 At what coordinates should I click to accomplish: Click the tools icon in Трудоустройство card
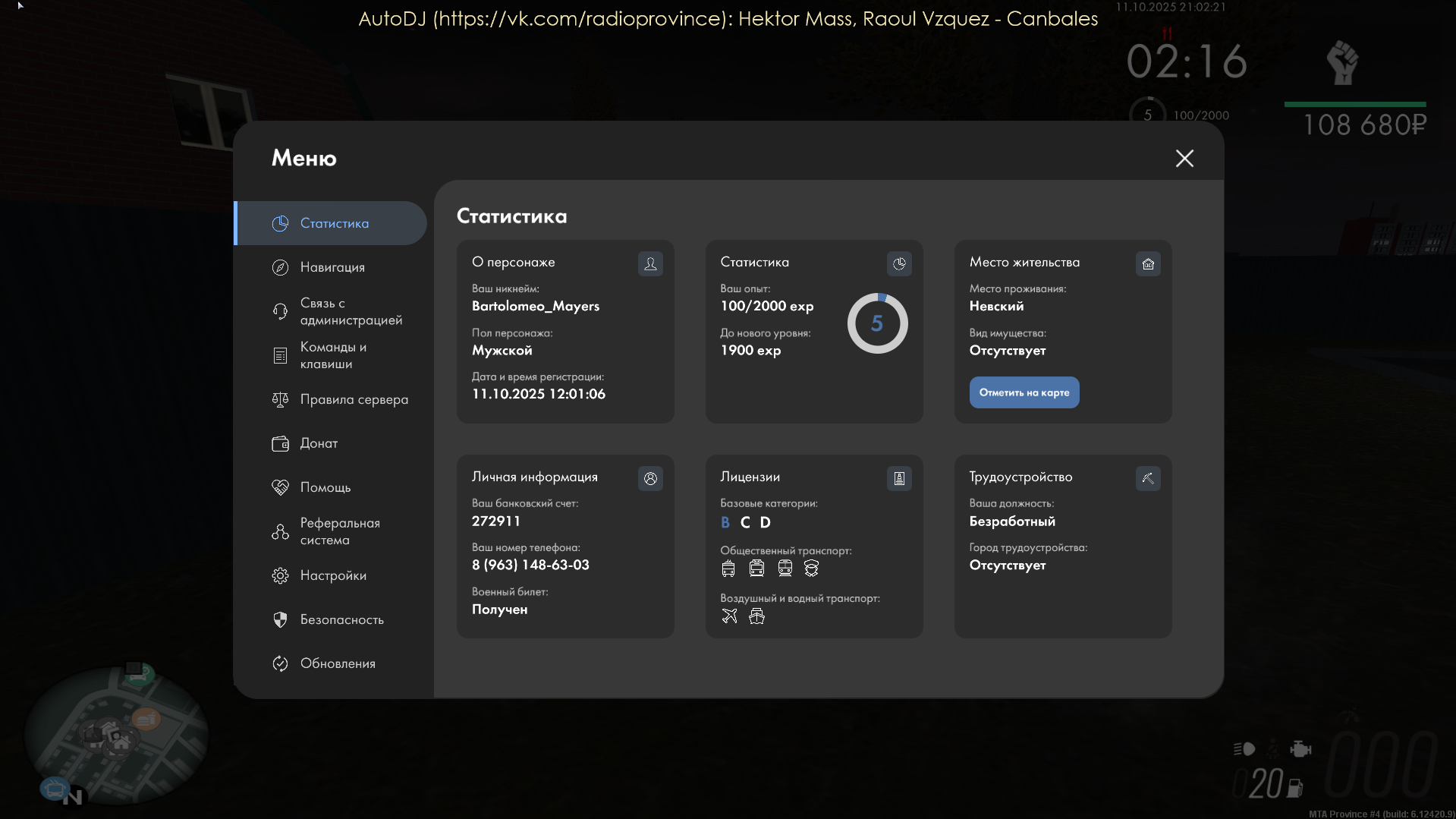tap(1148, 478)
